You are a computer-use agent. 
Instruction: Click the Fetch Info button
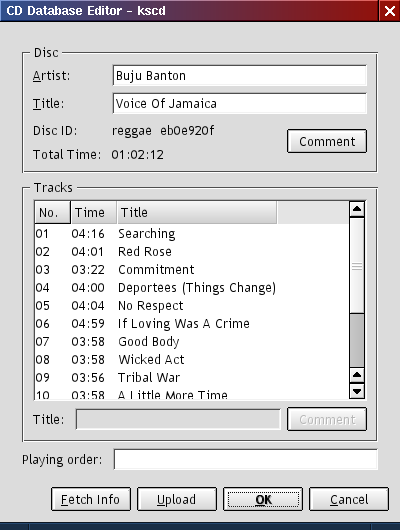point(91,499)
